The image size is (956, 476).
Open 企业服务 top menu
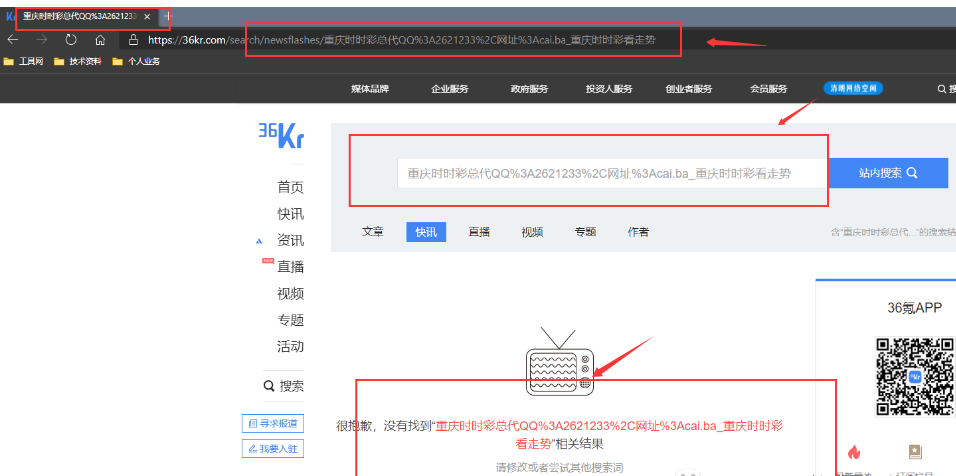[449, 89]
